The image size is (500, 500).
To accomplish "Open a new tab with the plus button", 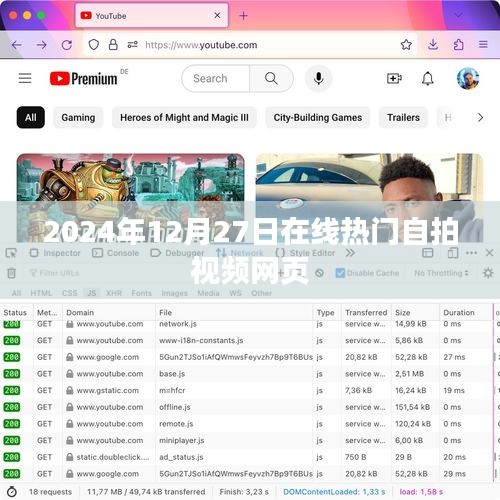I will pos(244,16).
